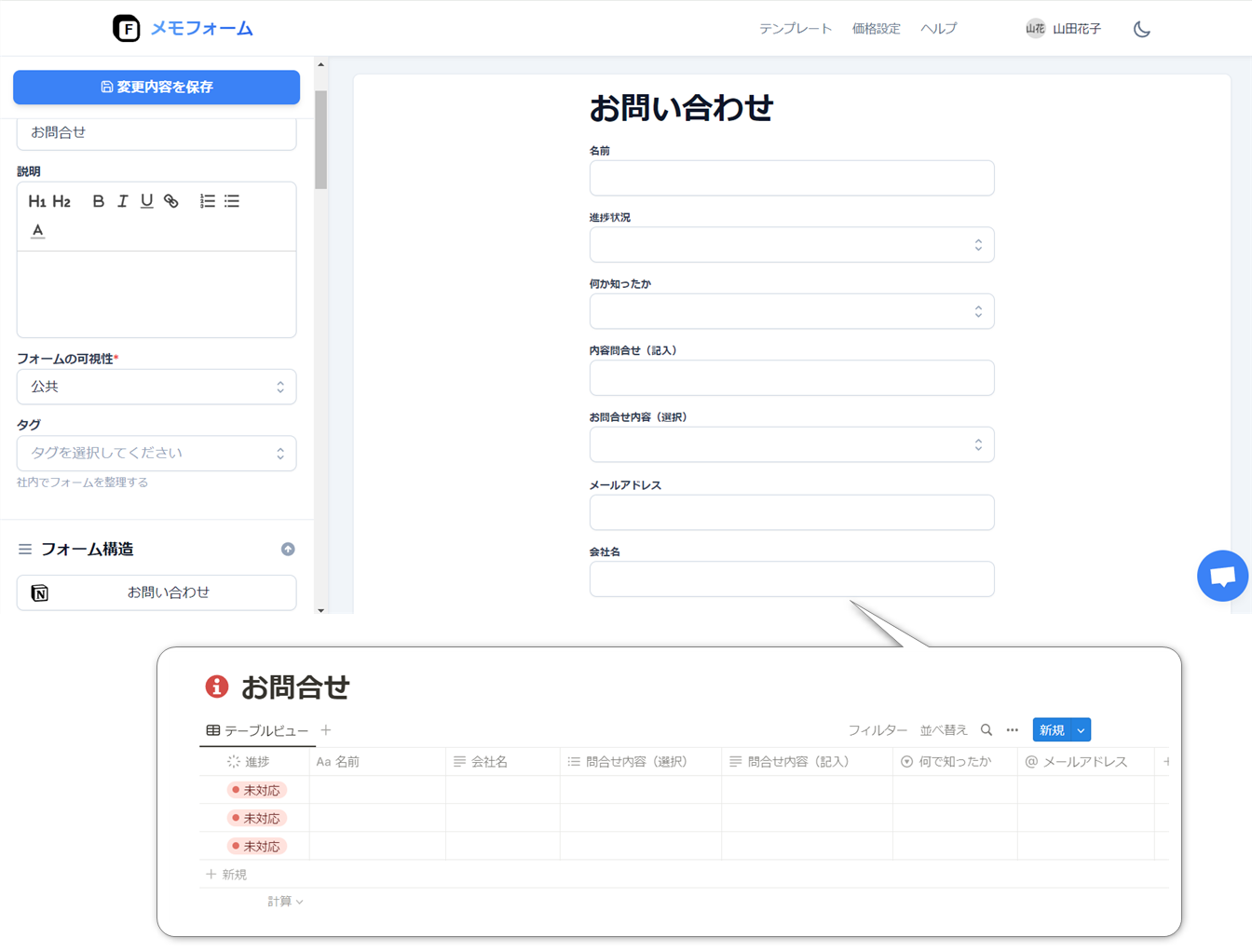Insert numbered list in description

coord(207,201)
